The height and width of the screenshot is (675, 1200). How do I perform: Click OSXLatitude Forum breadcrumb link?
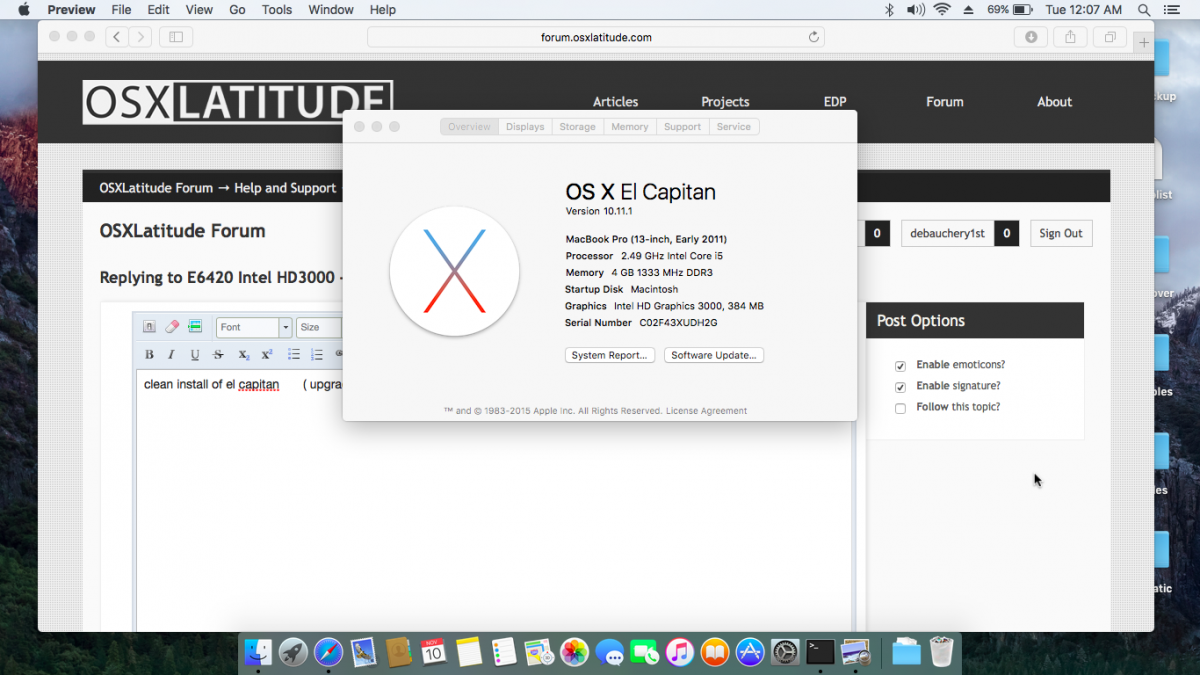(156, 188)
